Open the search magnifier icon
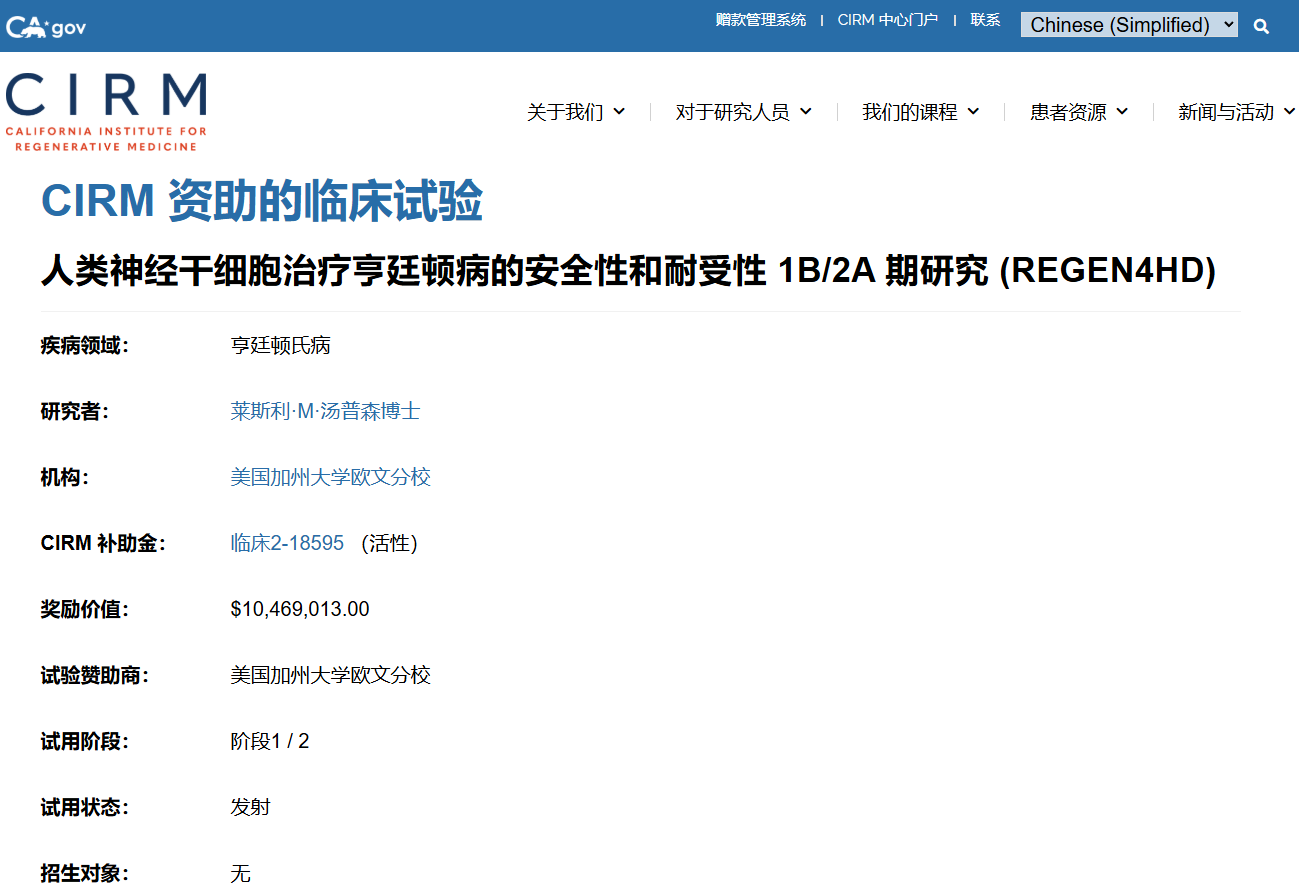 1261,26
